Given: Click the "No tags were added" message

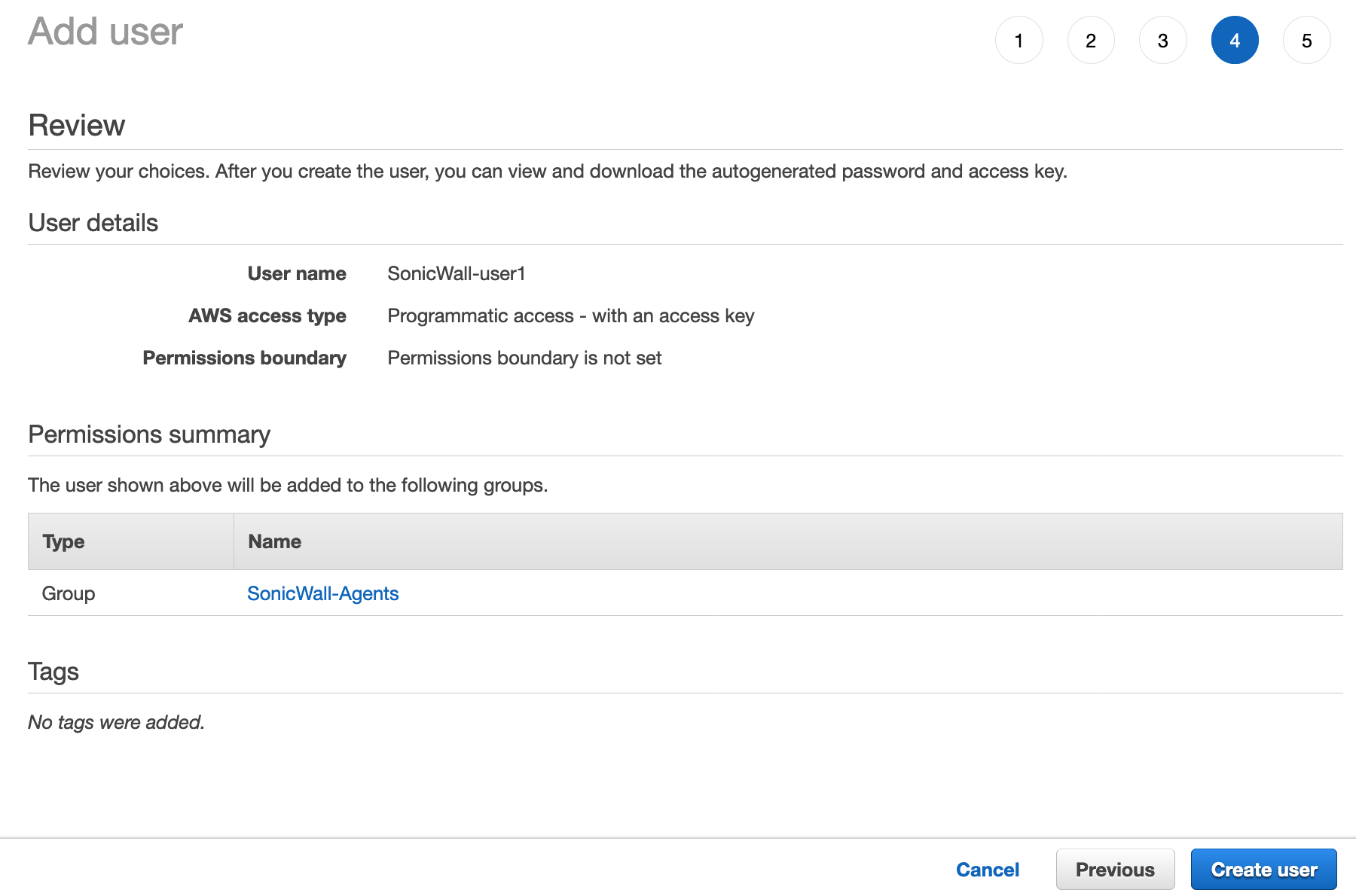Looking at the screenshot, I should click(116, 722).
